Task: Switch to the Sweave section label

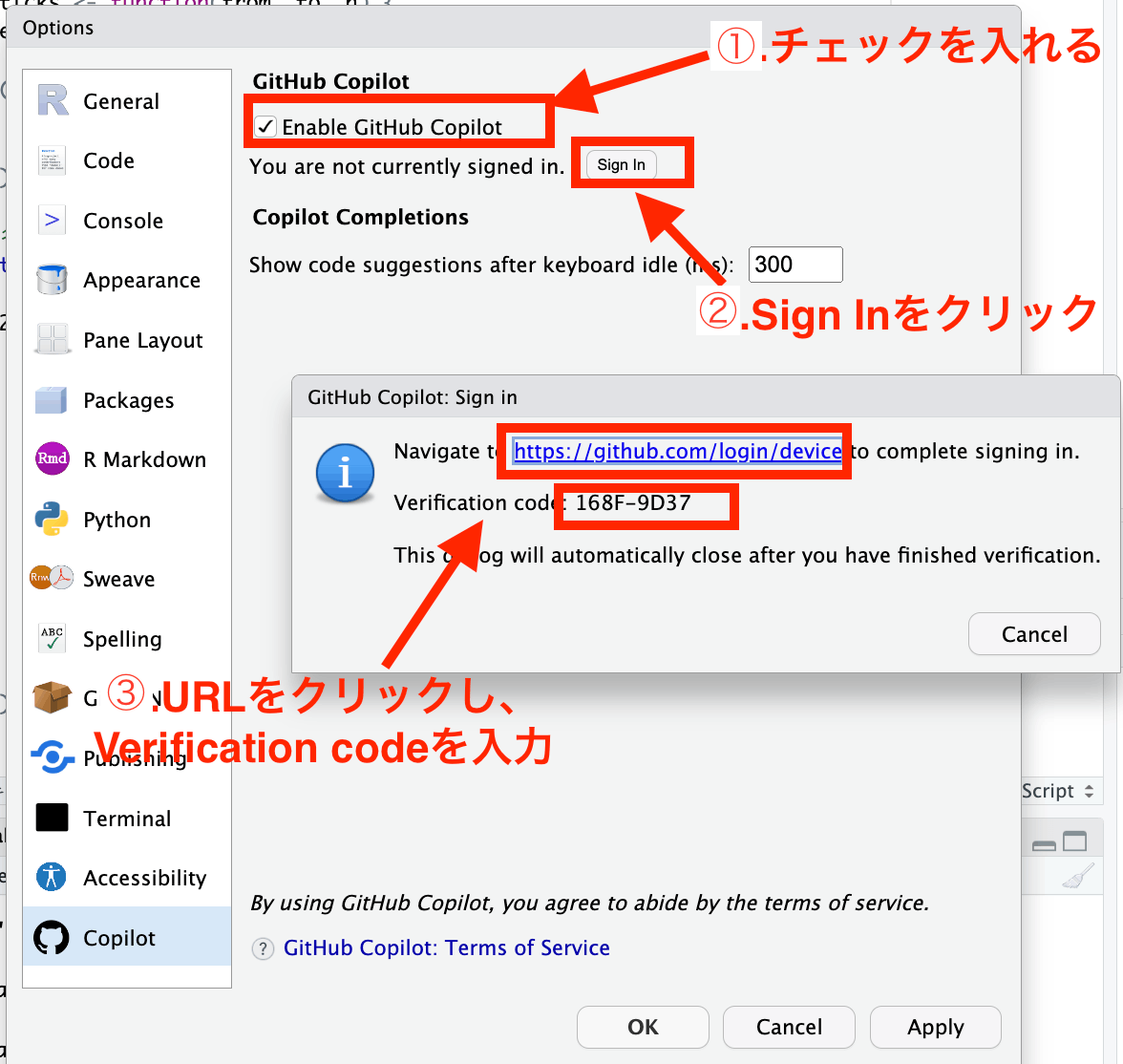Action: point(118,579)
